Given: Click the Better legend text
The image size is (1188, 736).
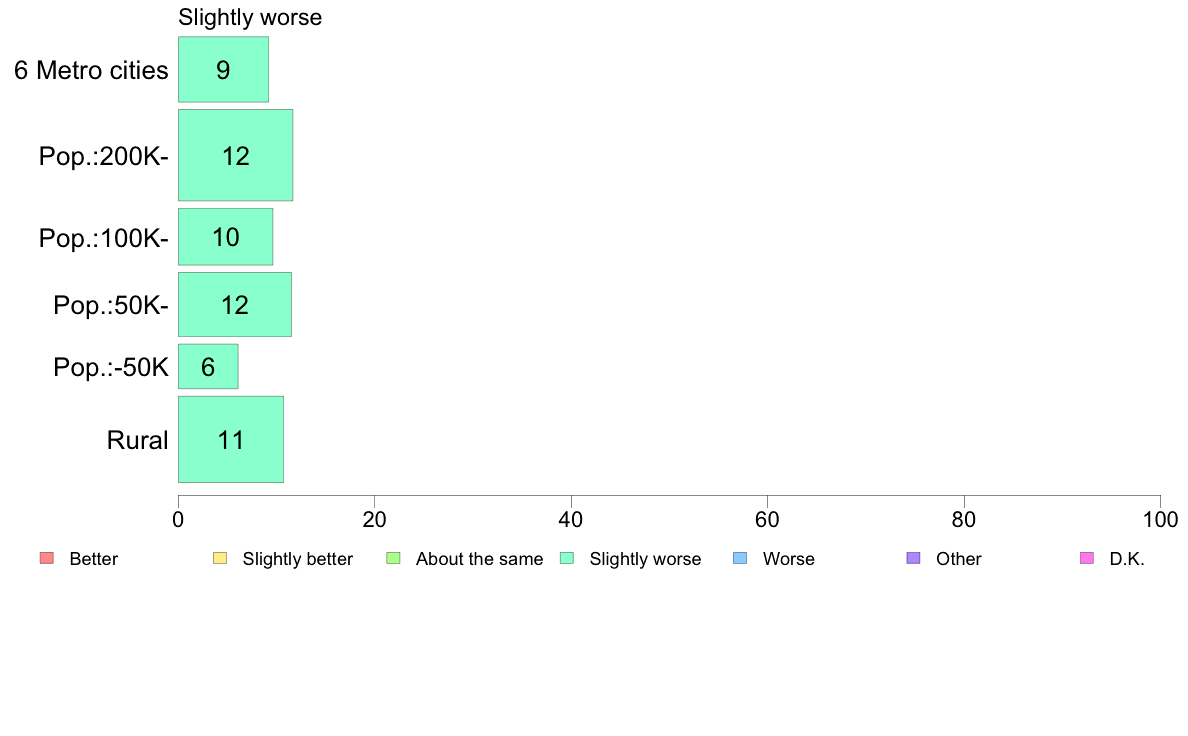Looking at the screenshot, I should click(94, 559).
